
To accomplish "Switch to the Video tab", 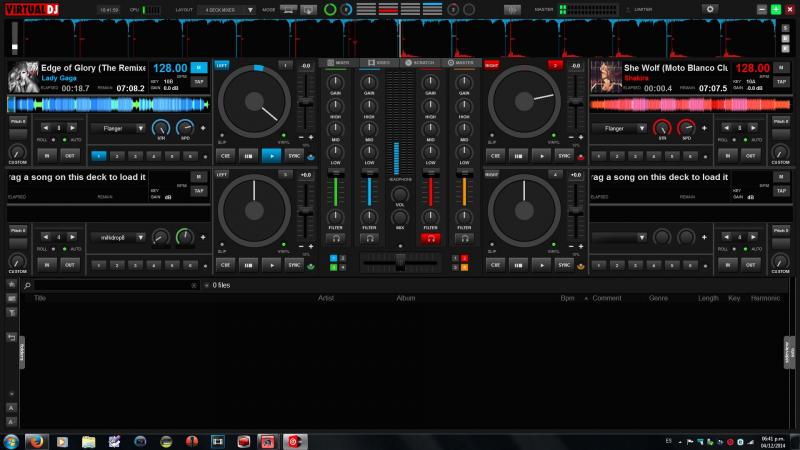I will pos(379,63).
